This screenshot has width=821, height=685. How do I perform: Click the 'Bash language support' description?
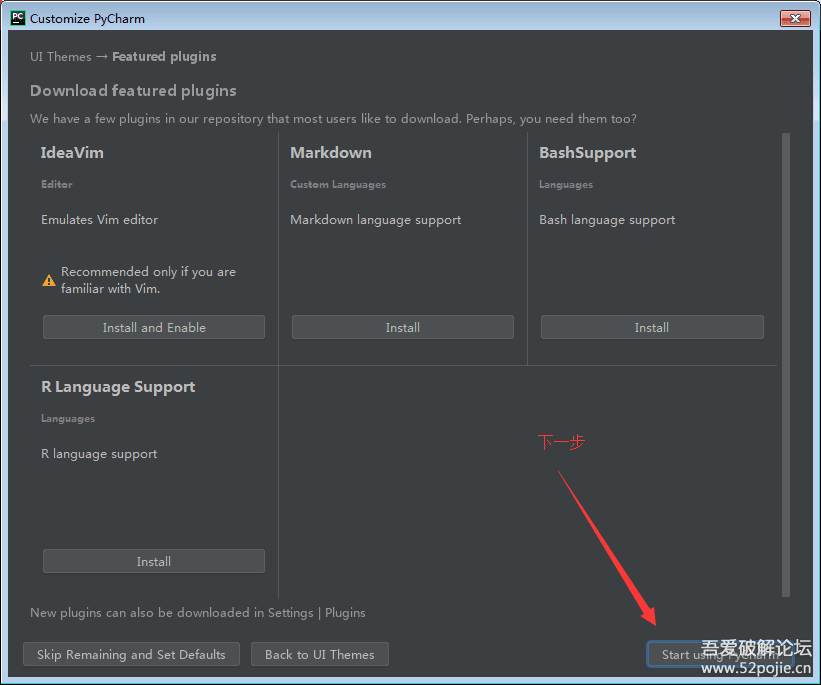tap(607, 220)
